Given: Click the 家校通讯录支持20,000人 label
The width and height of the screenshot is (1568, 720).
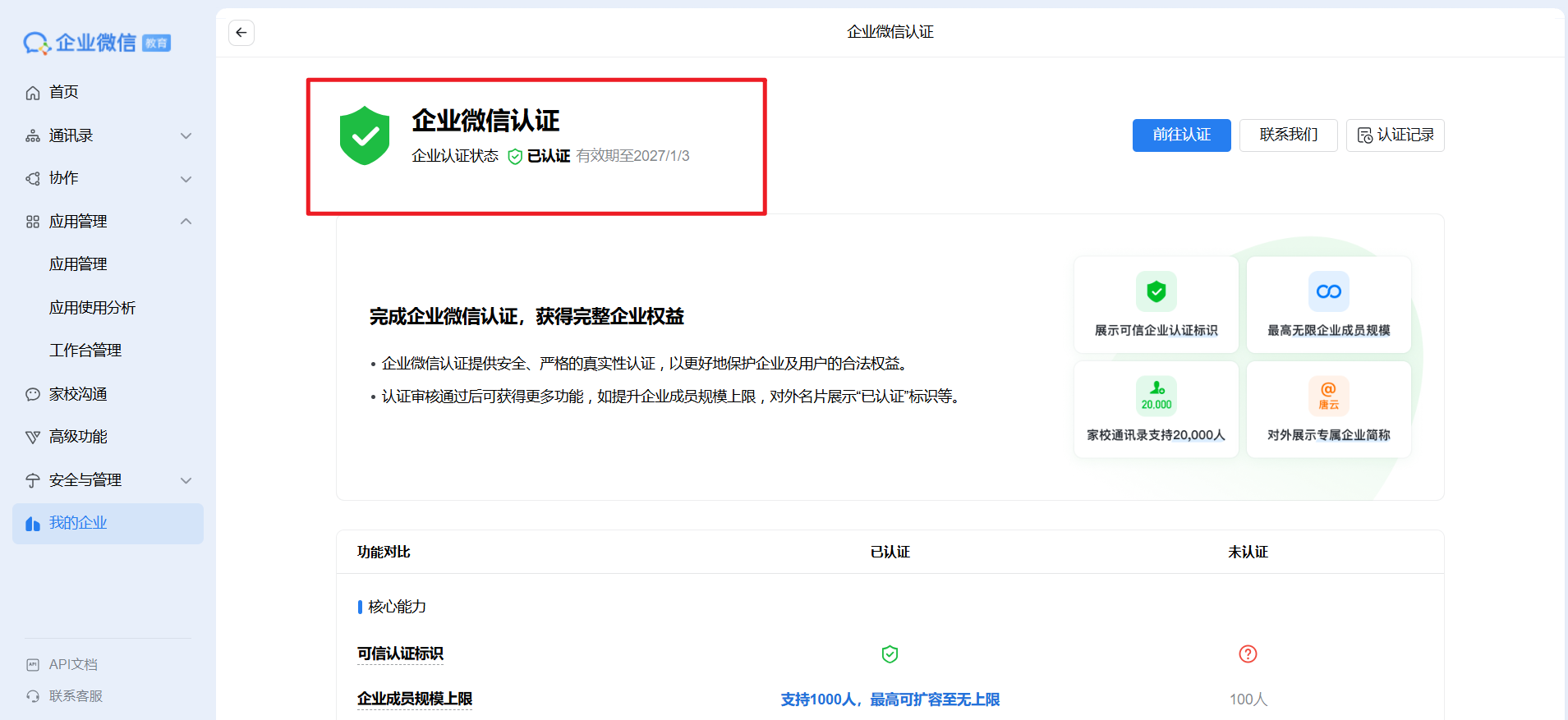Looking at the screenshot, I should (1156, 435).
